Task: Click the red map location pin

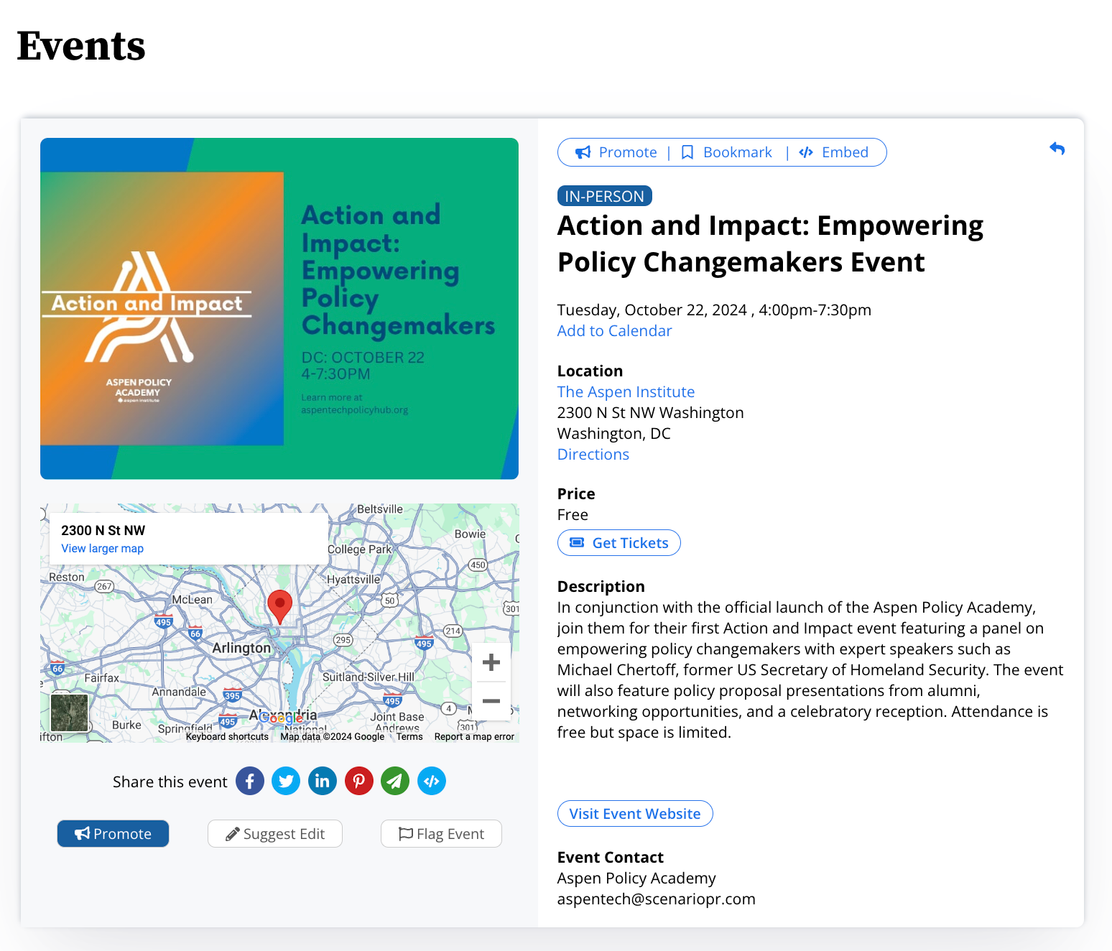Action: 279,607
